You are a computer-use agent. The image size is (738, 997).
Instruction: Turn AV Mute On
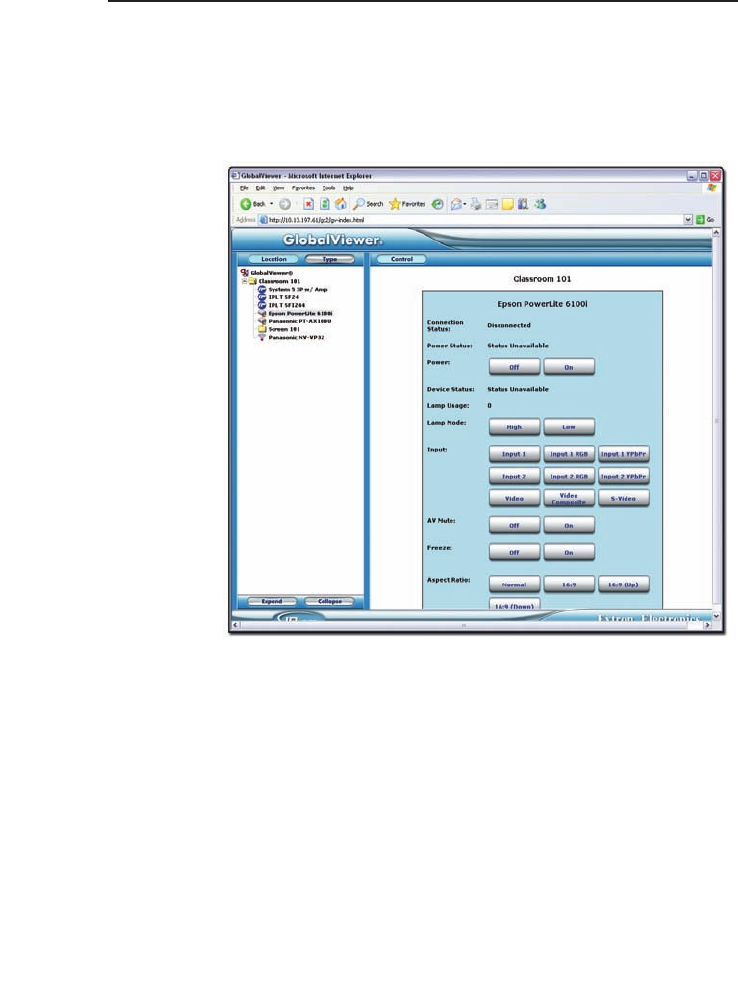click(x=569, y=525)
